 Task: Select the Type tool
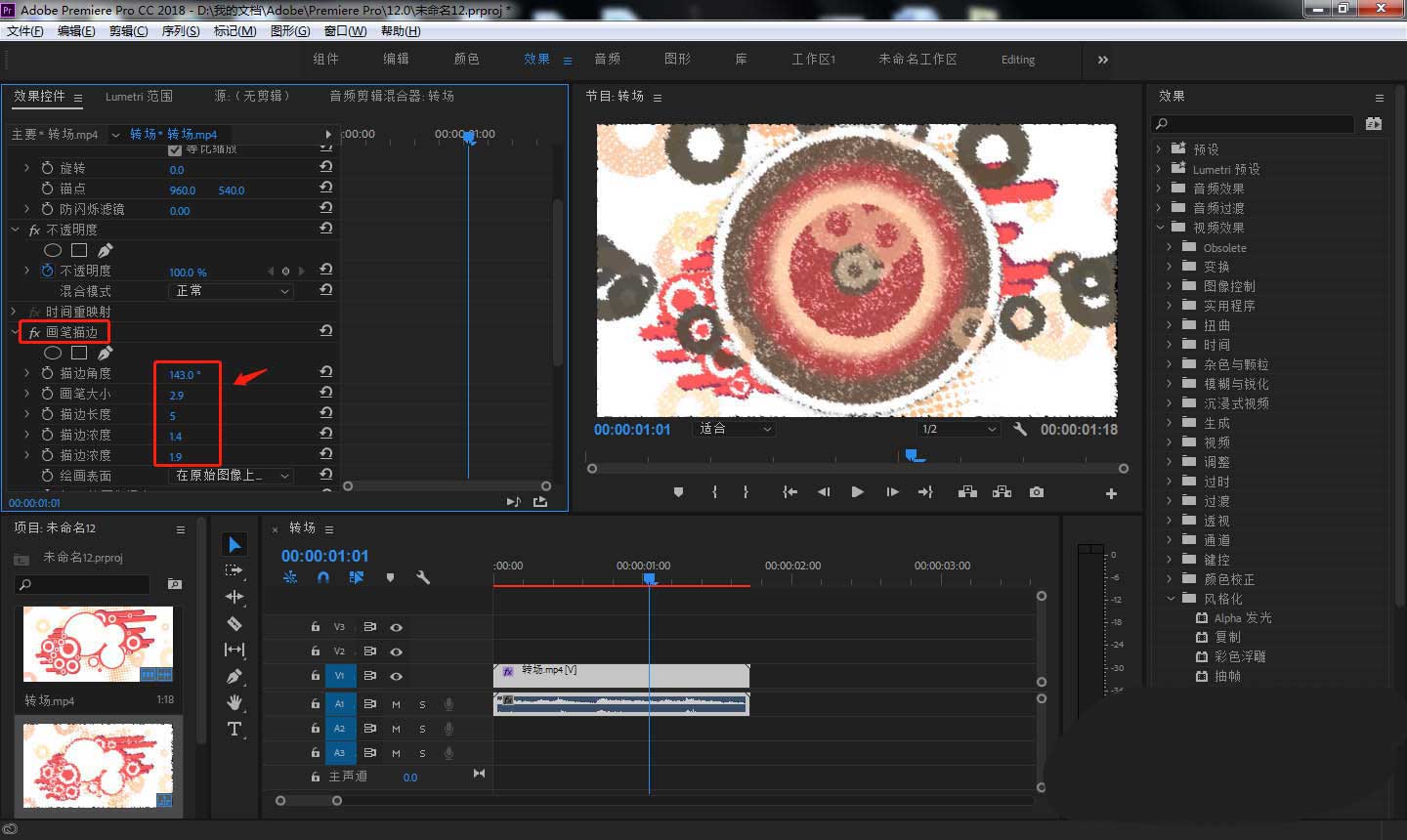[x=234, y=729]
